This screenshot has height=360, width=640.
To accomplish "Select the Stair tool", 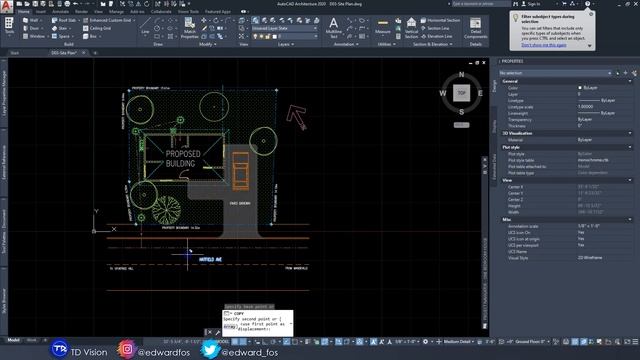I will (60, 28).
